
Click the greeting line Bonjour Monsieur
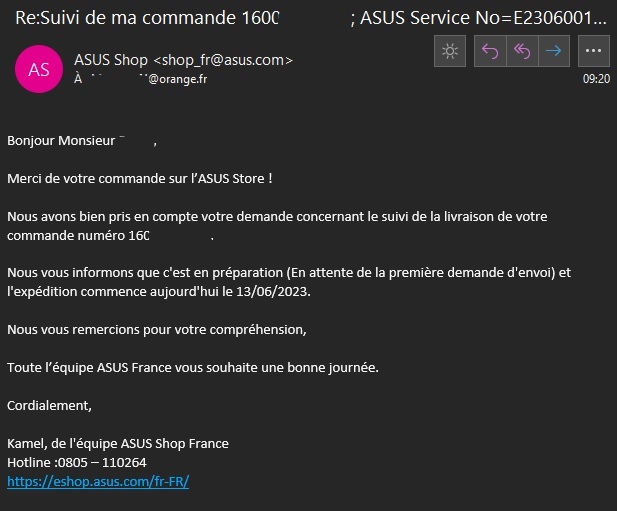click(x=60, y=141)
